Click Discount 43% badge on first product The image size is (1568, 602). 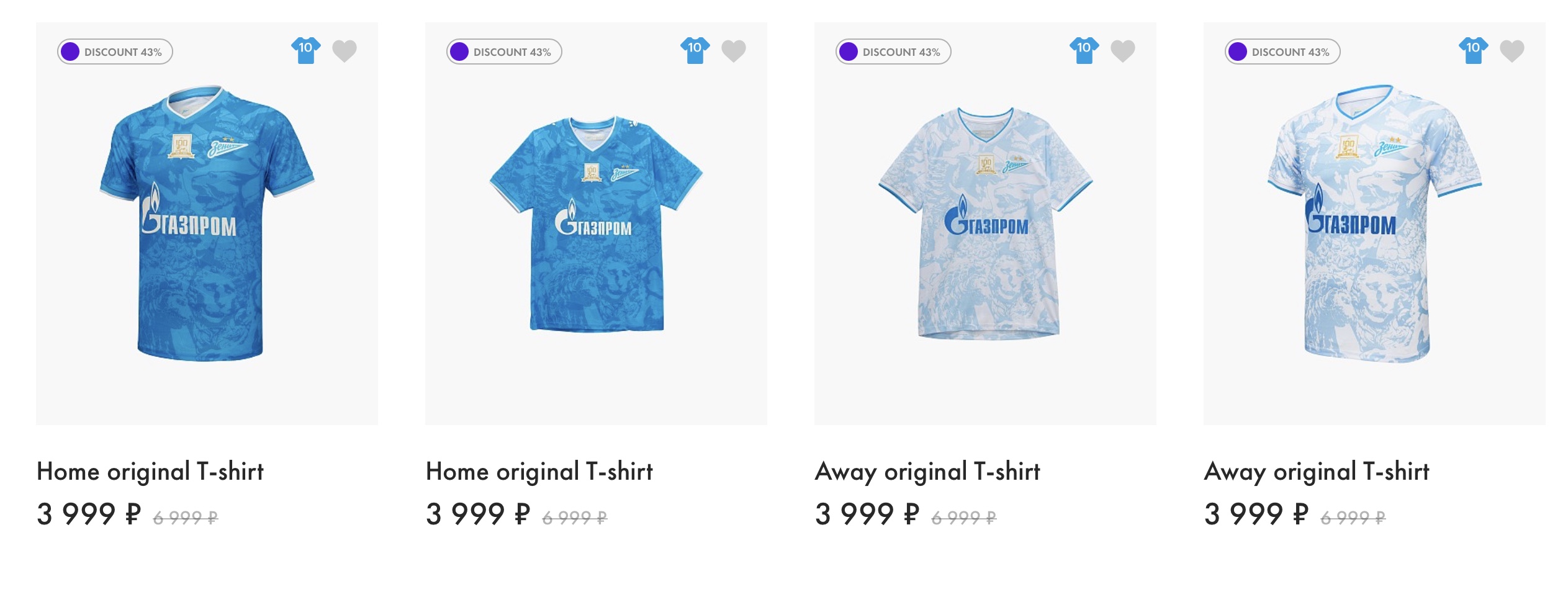click(115, 52)
